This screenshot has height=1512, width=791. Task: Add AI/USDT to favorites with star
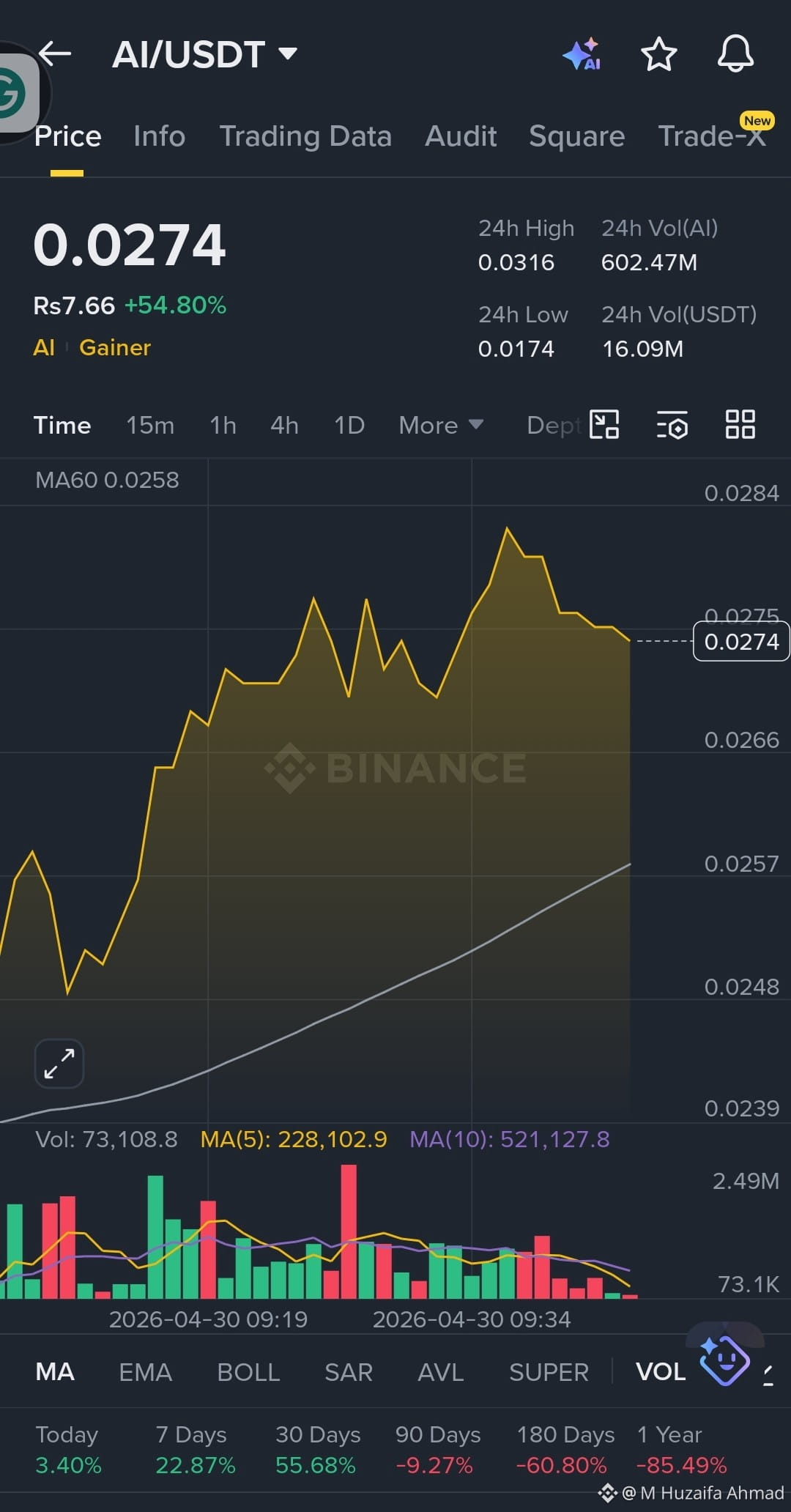[x=658, y=54]
